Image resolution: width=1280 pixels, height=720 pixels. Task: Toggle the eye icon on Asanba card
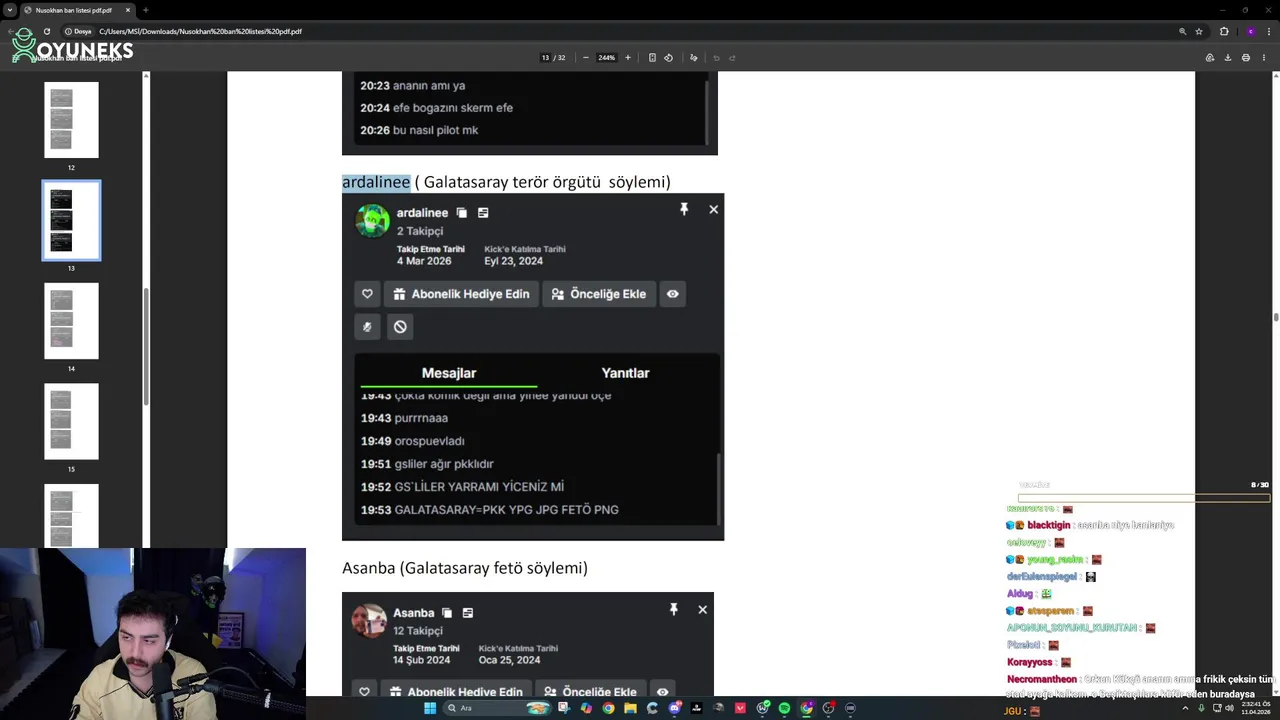[x=662, y=691]
